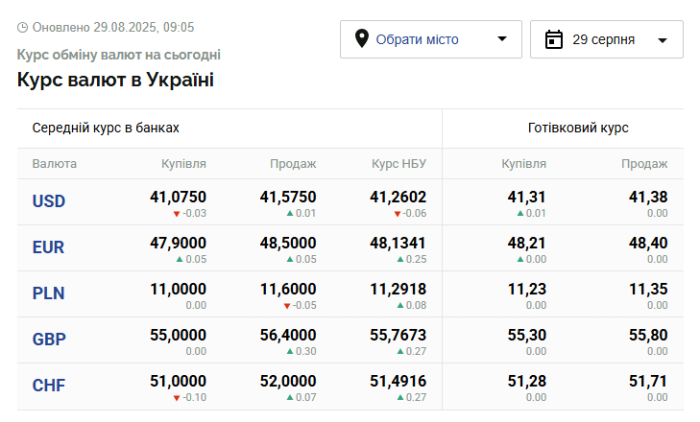Click the caret arrow in city selector

point(502,39)
